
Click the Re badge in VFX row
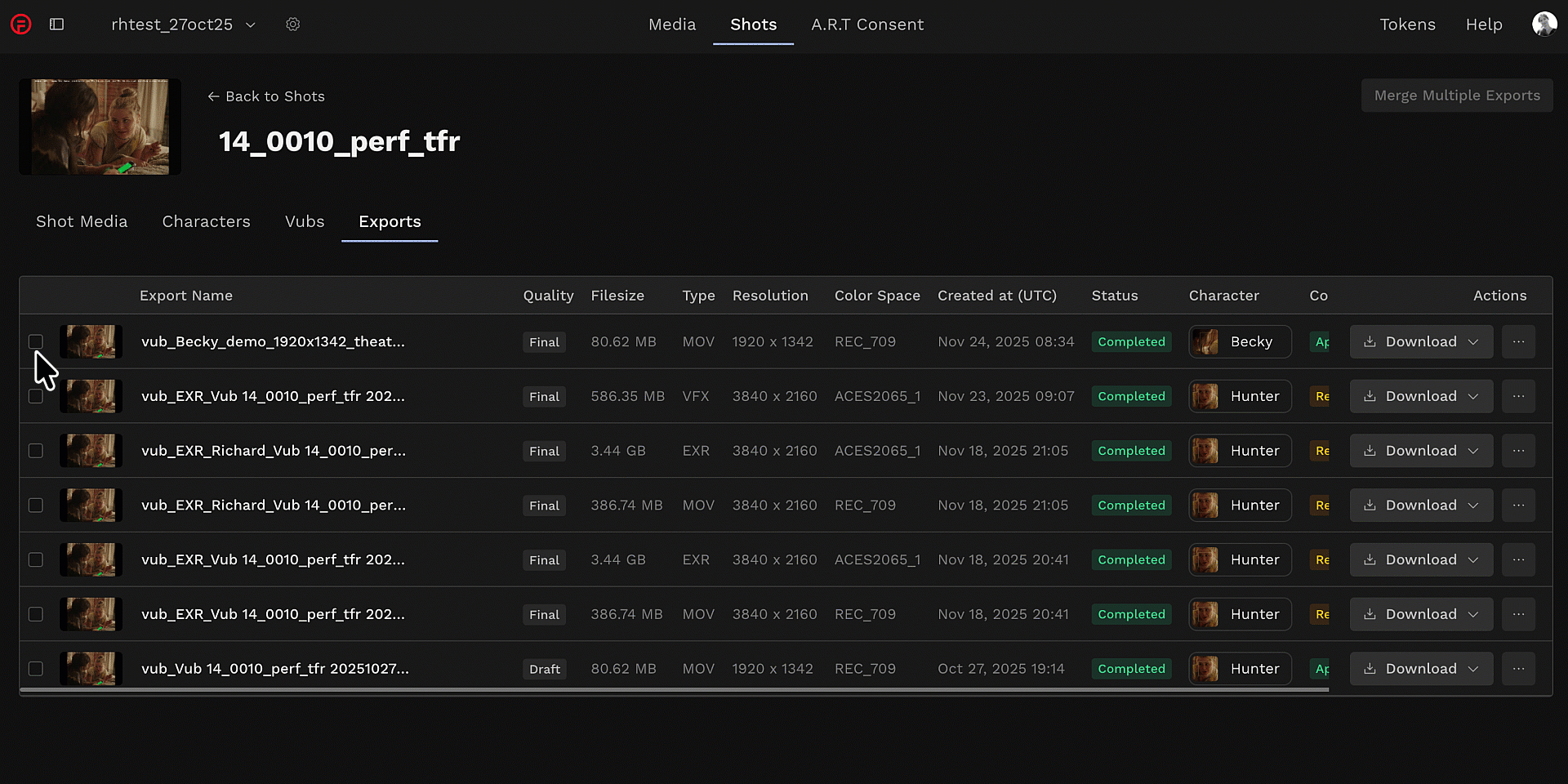click(x=1321, y=396)
